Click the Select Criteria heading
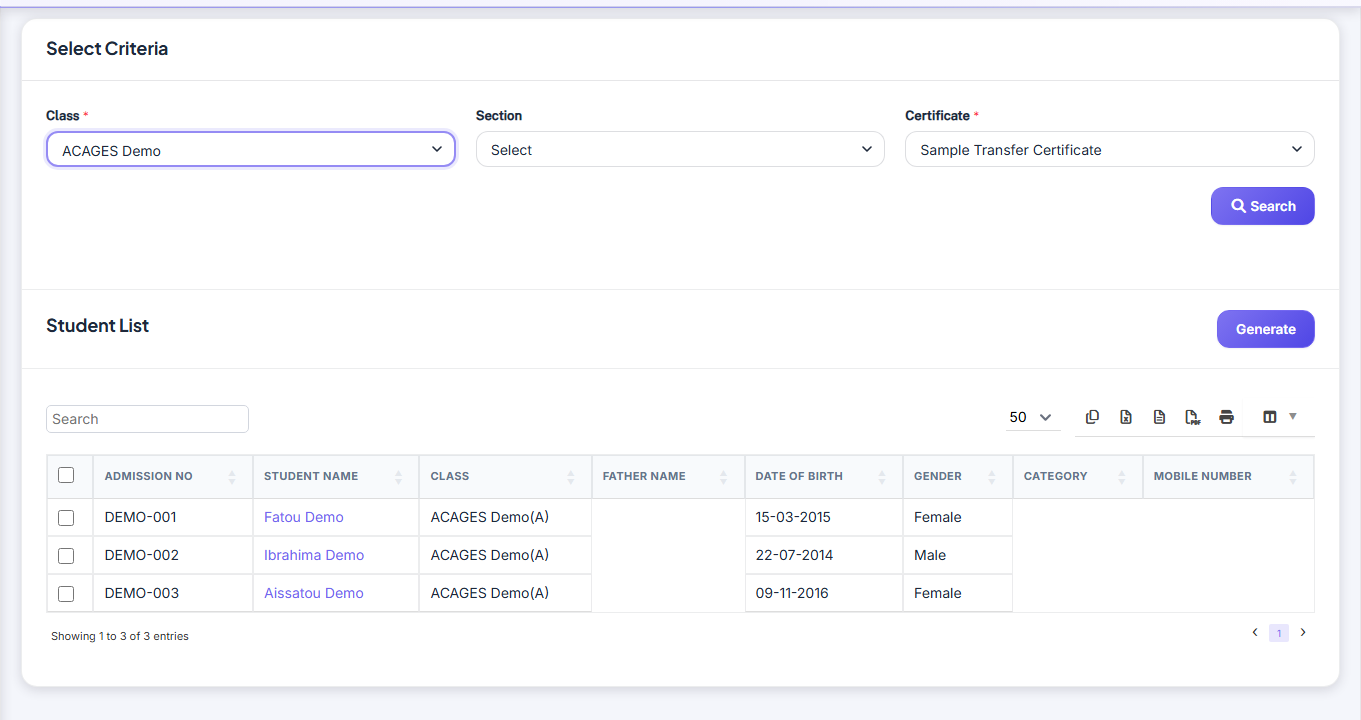Image resolution: width=1361 pixels, height=720 pixels. click(107, 49)
